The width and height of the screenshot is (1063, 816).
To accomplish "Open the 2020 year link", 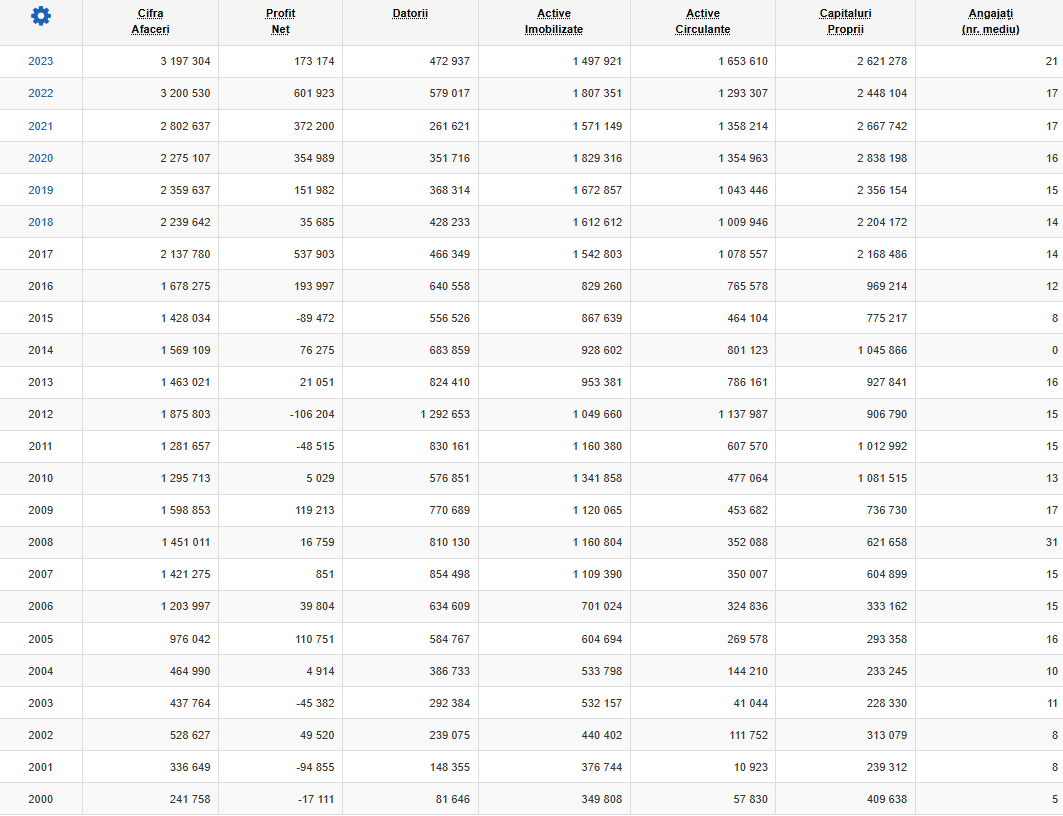I will coord(41,158).
